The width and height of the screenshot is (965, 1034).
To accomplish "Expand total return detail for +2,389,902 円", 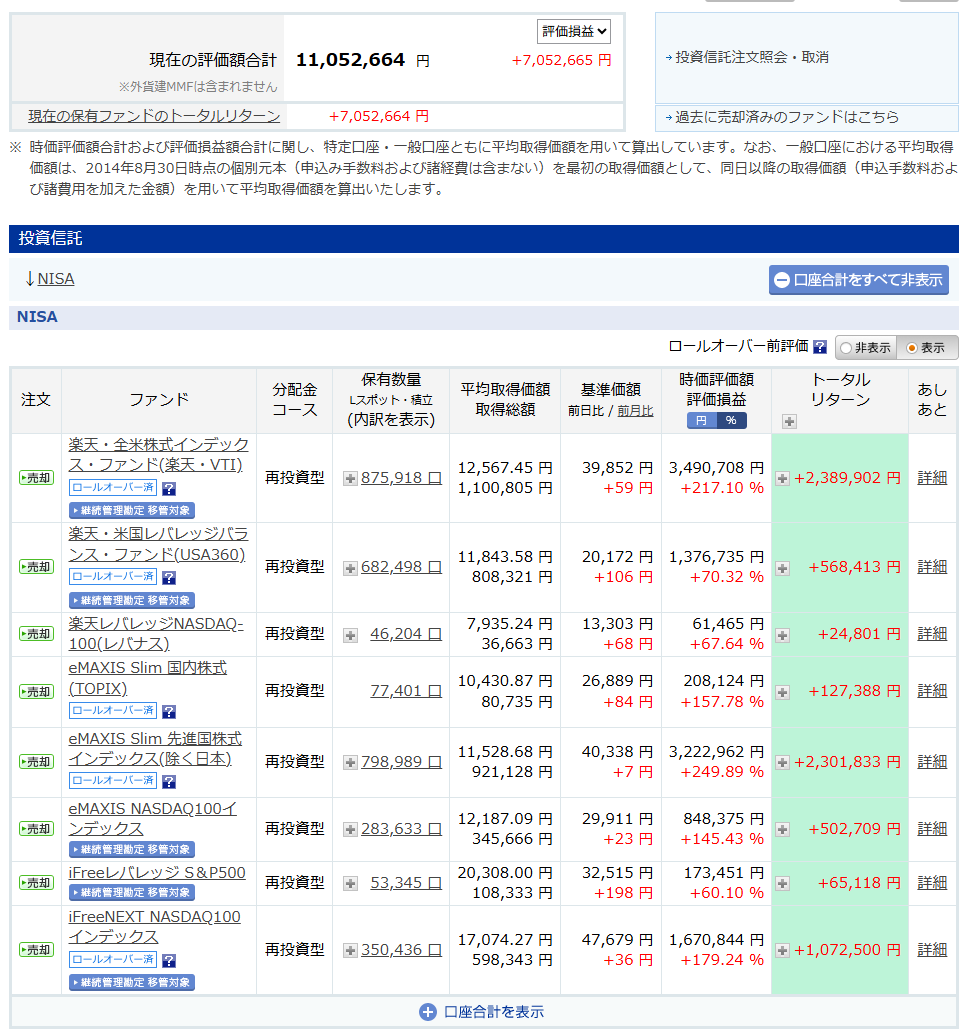I will coord(782,479).
